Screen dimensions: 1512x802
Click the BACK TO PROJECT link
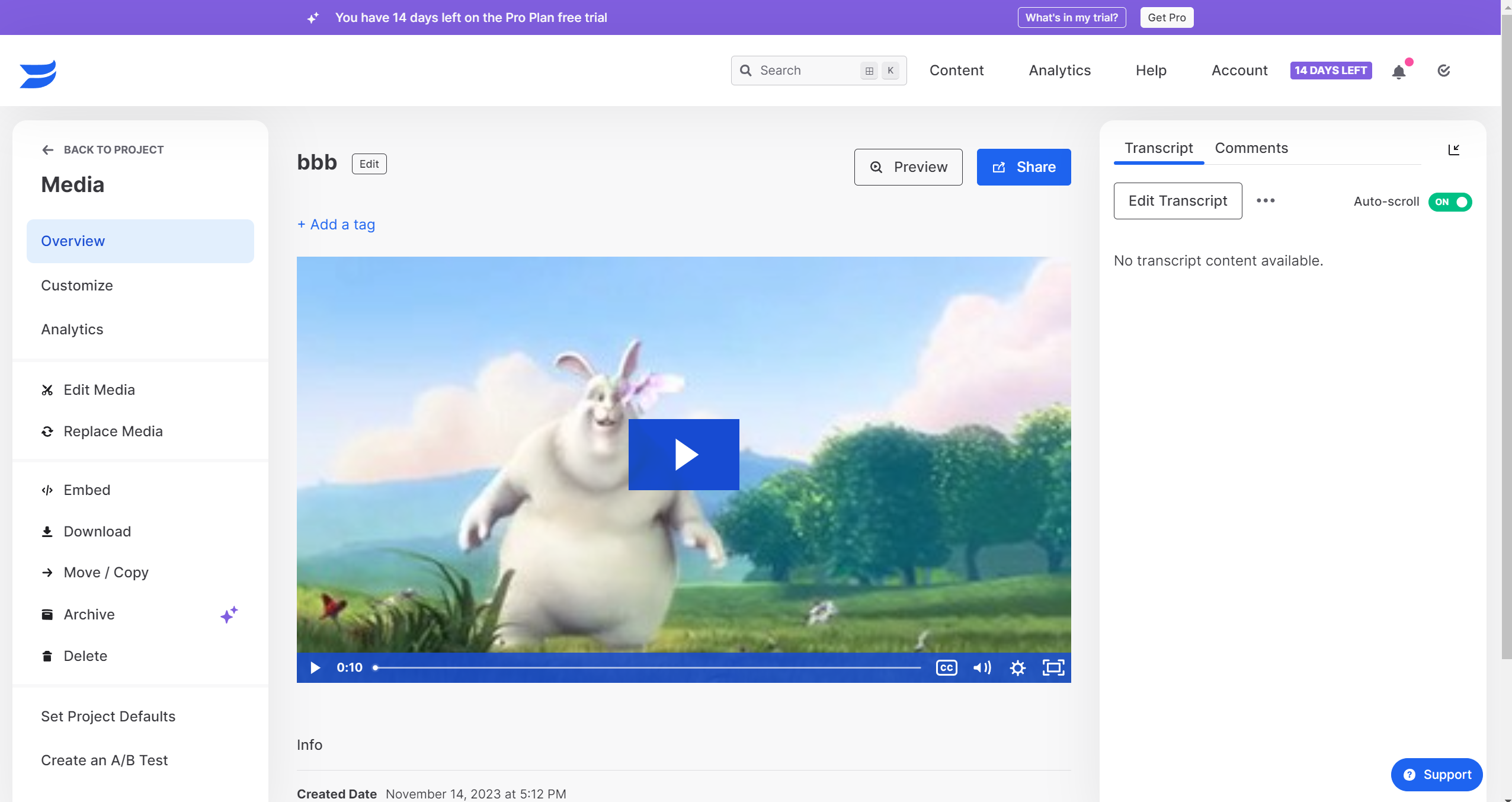[114, 150]
